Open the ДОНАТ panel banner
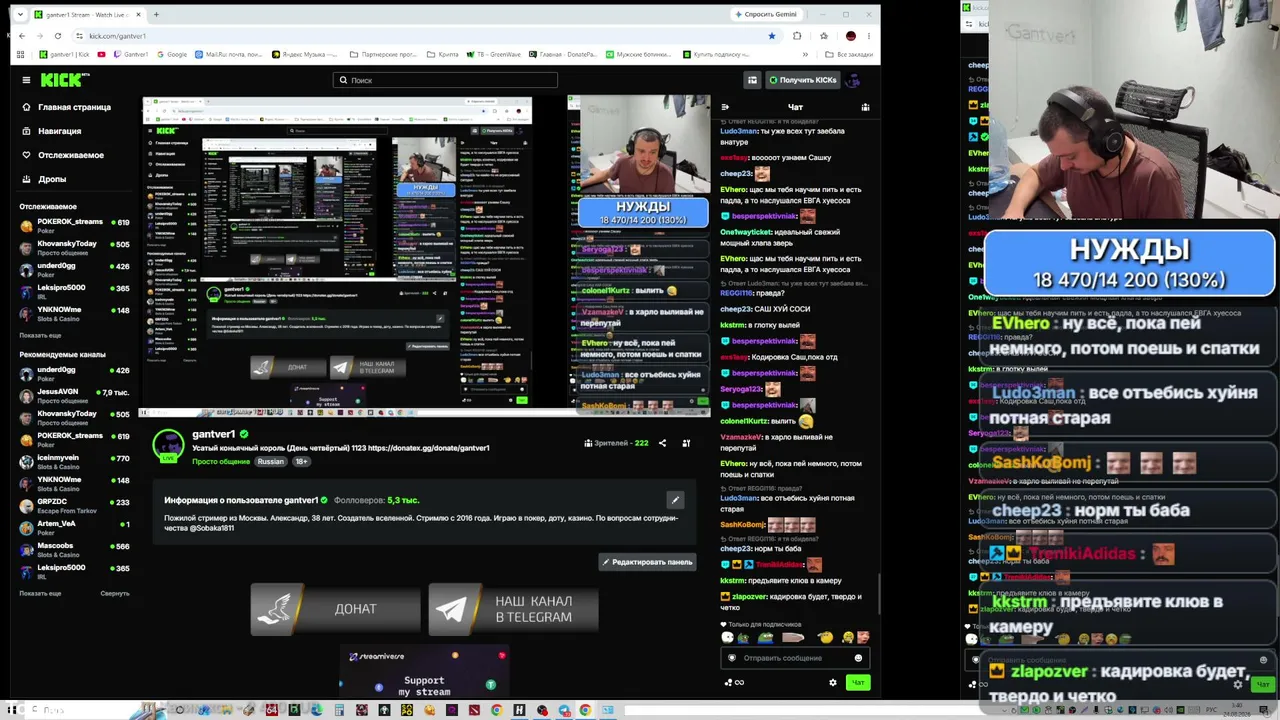This screenshot has width=1280, height=720. (335, 609)
